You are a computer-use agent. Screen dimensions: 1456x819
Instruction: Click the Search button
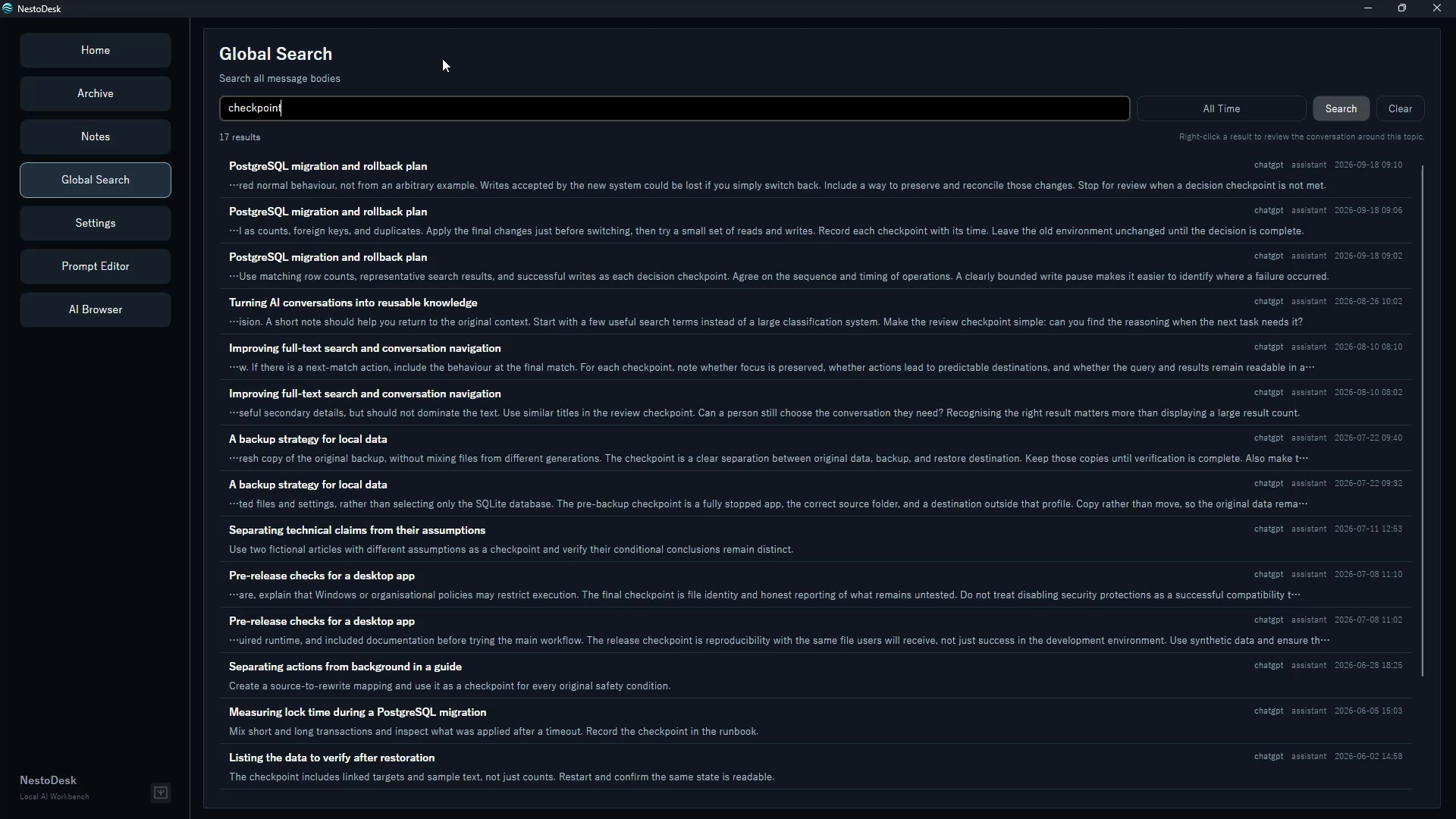1341,108
